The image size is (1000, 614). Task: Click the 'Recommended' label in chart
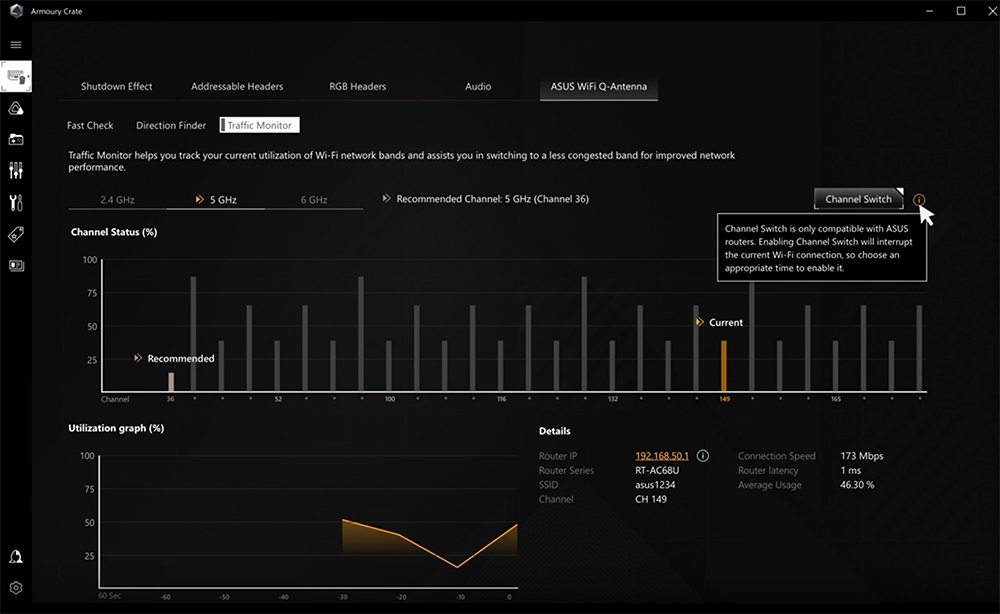tap(180, 358)
